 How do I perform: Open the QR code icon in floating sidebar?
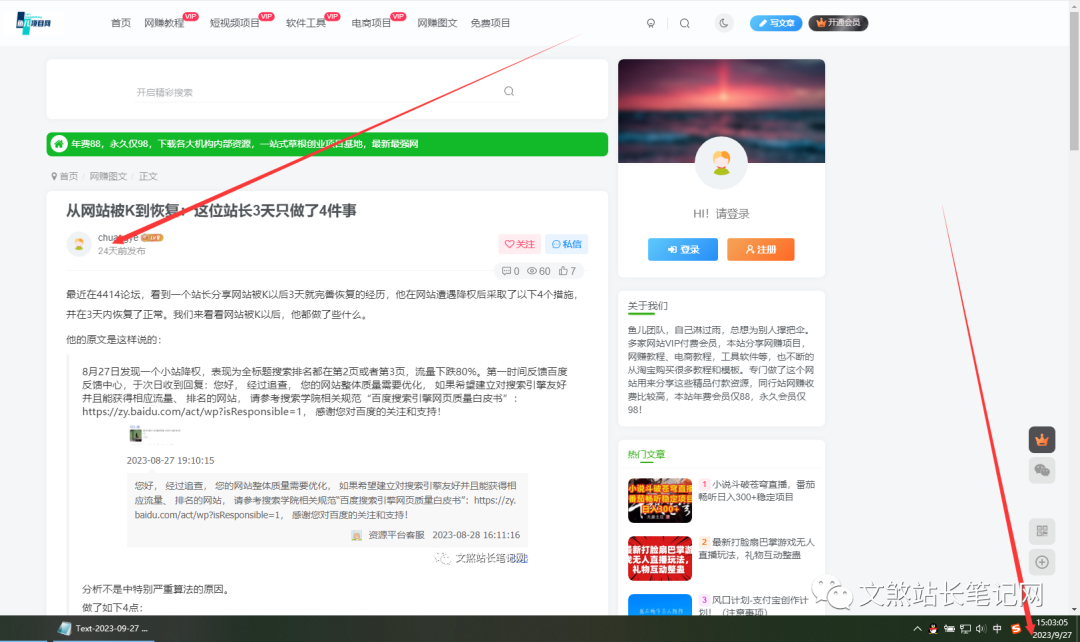[1041, 532]
